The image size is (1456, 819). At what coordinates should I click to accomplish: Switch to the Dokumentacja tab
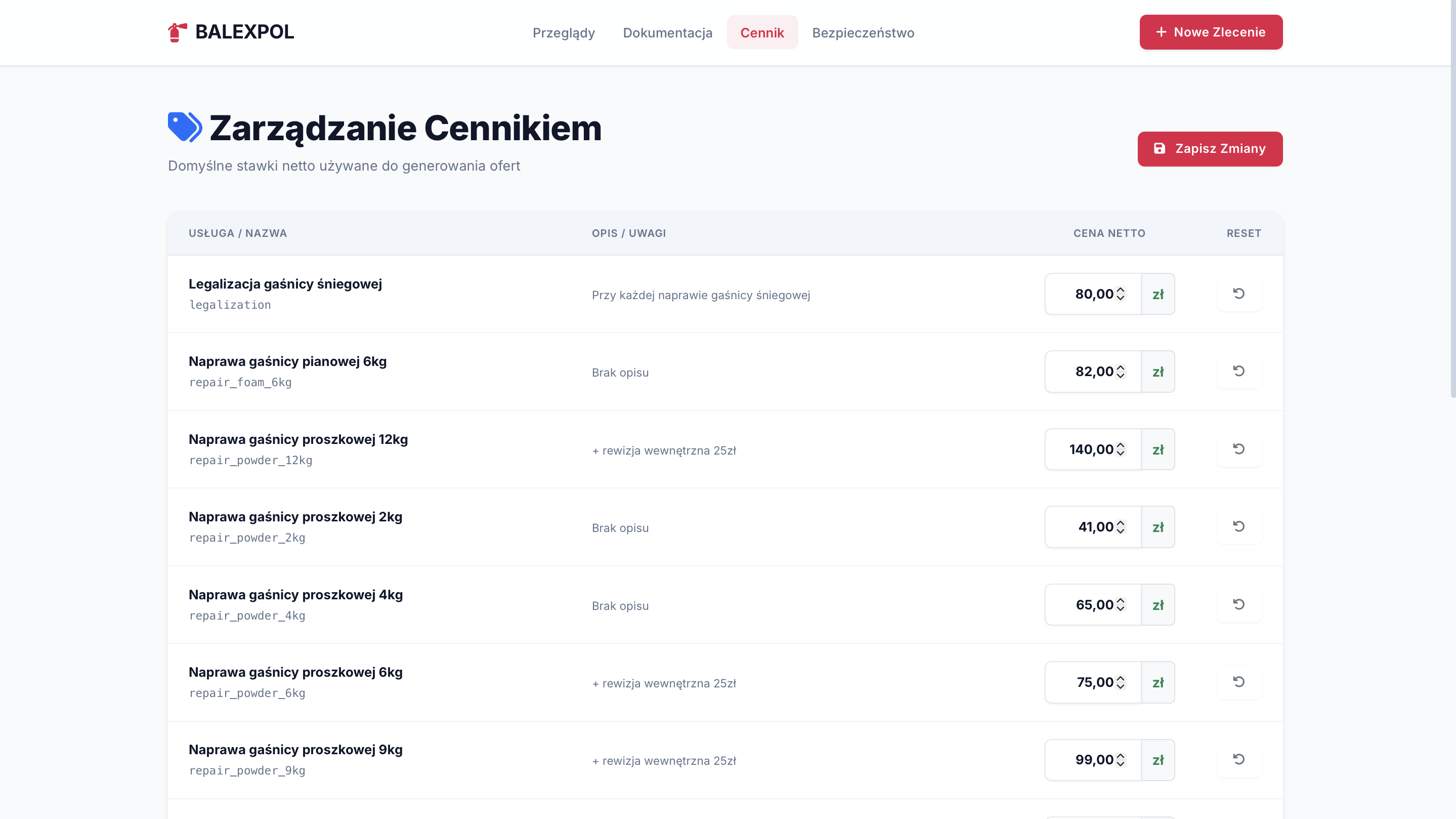[x=667, y=33]
